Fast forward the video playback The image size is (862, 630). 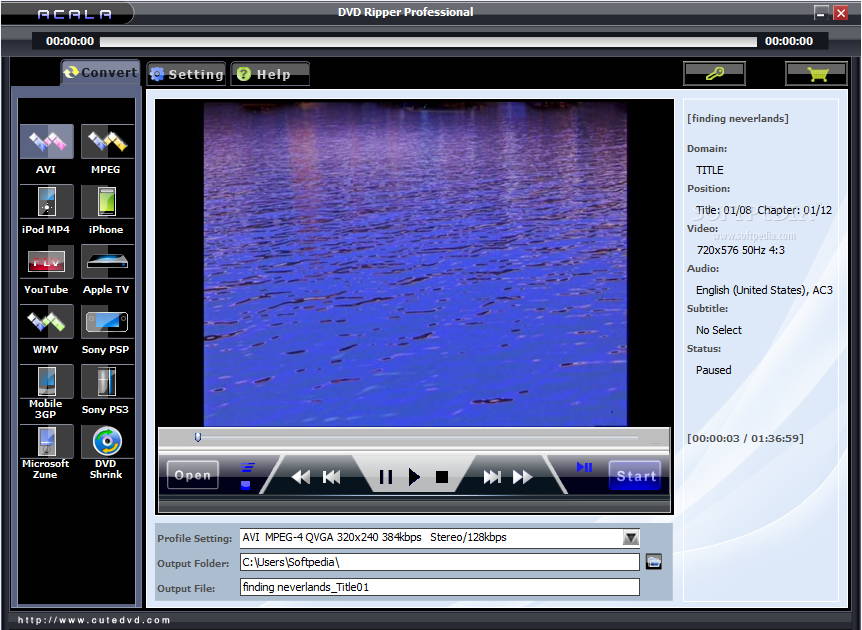[522, 477]
